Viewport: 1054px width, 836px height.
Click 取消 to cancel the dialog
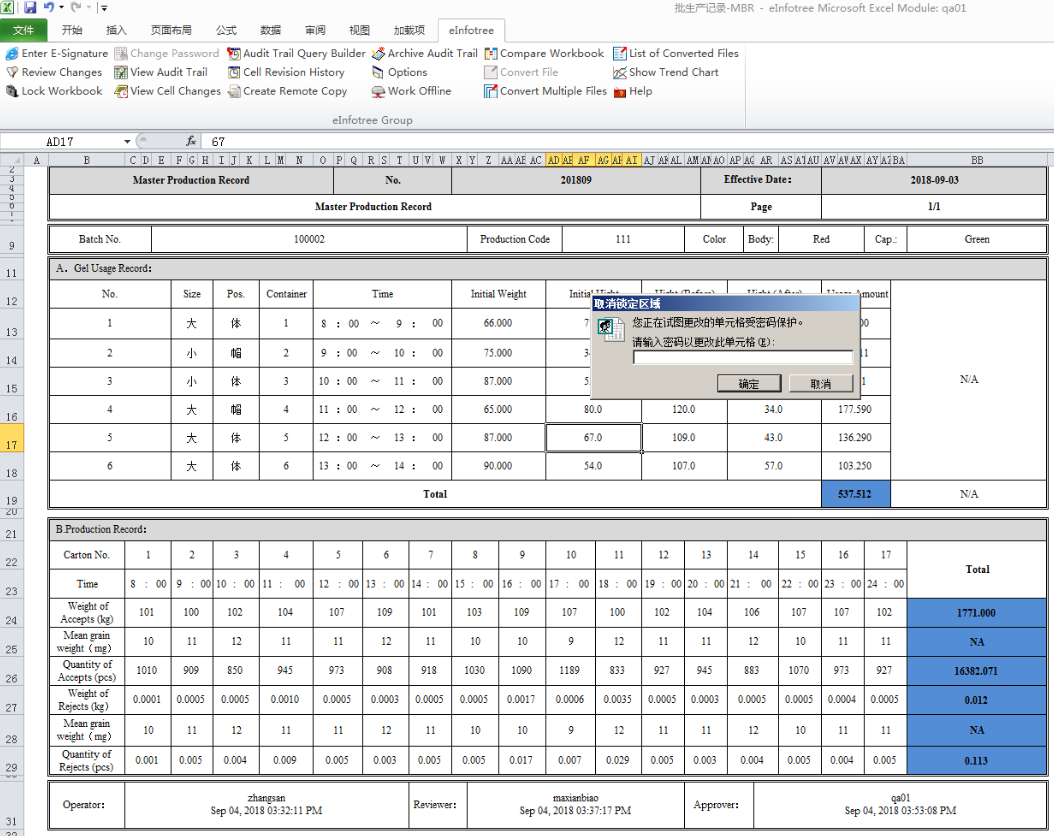tap(820, 384)
